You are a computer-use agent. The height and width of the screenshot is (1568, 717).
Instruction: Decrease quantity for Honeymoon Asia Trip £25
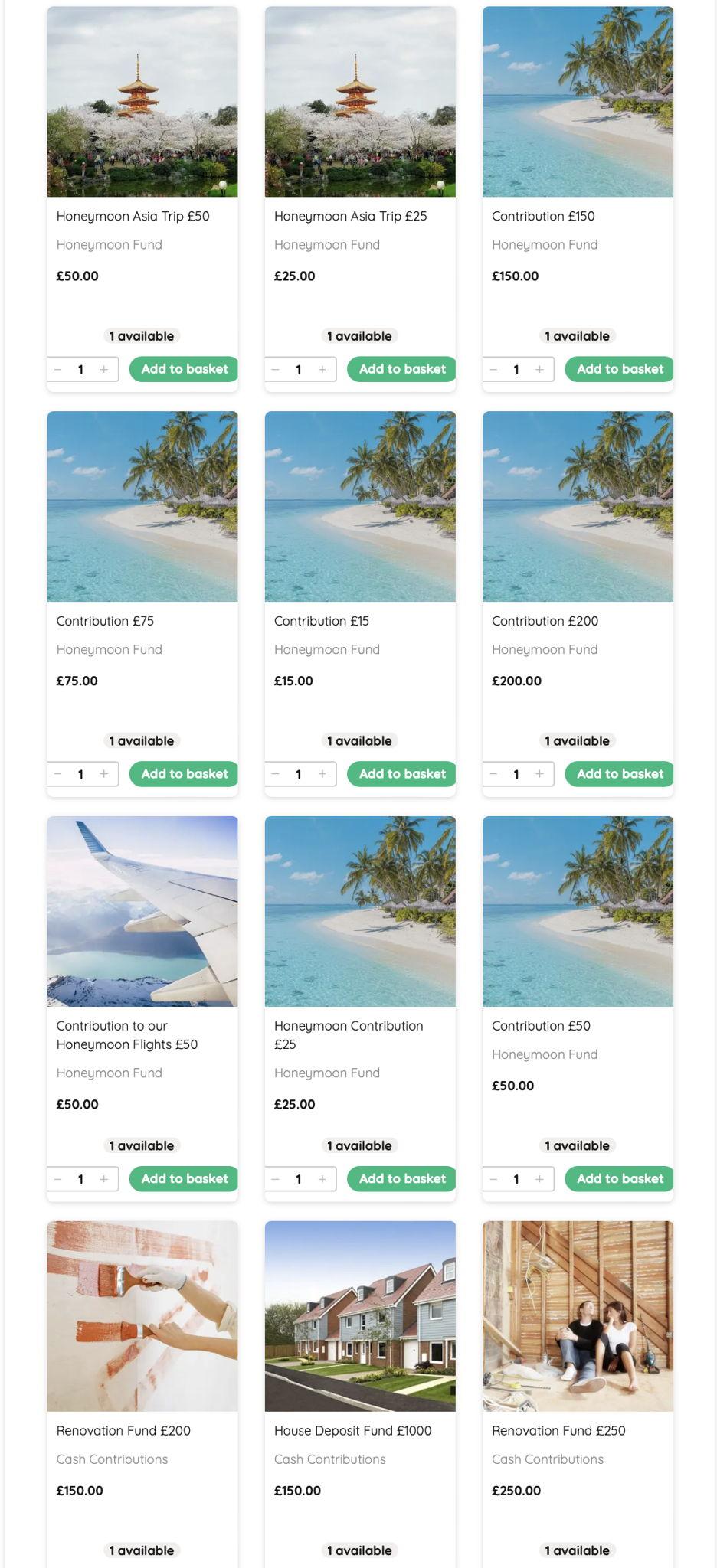pos(276,369)
